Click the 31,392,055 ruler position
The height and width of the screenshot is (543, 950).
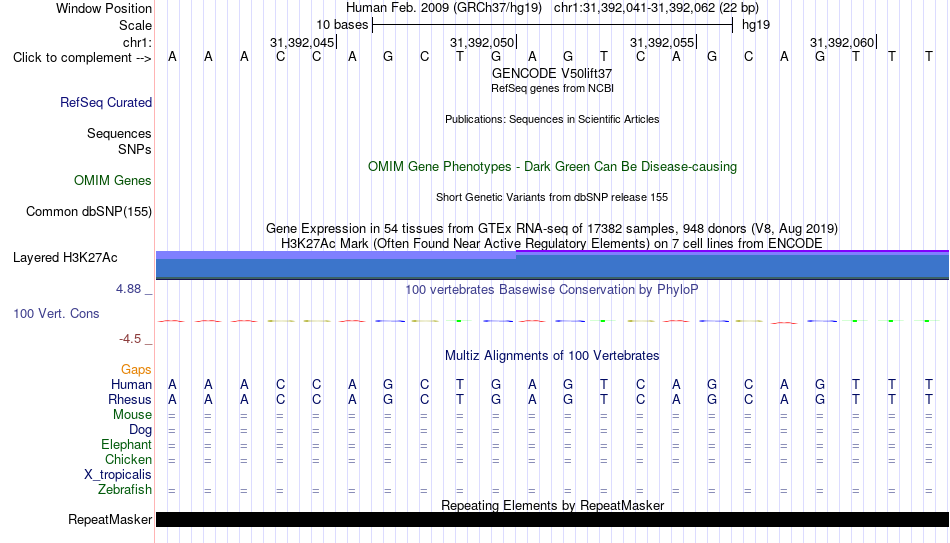pyautogui.click(x=662, y=42)
